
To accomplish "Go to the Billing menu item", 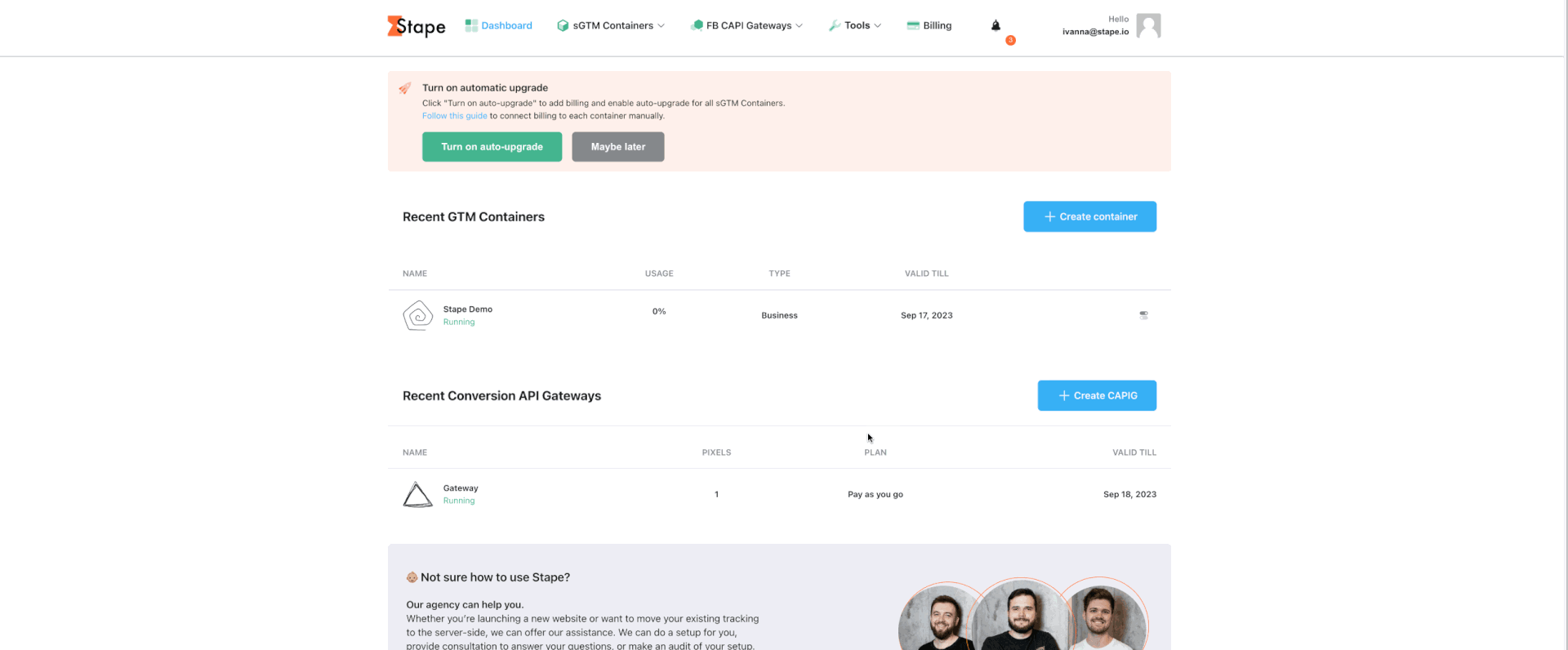I will click(929, 25).
